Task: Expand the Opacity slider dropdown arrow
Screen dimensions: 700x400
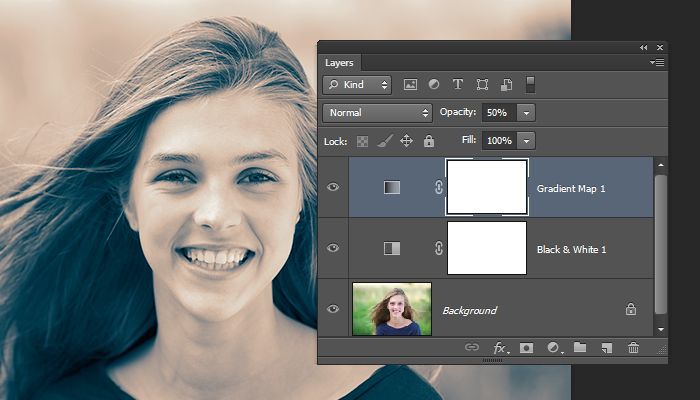Action: click(527, 113)
